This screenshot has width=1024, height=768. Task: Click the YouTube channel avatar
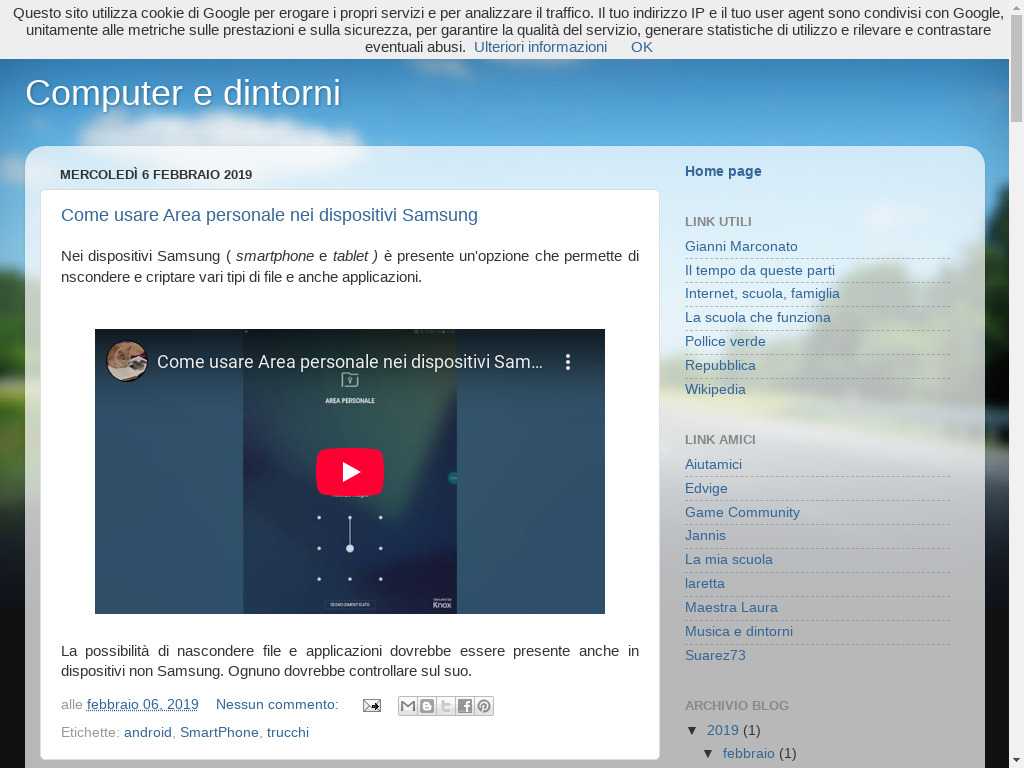pos(127,361)
